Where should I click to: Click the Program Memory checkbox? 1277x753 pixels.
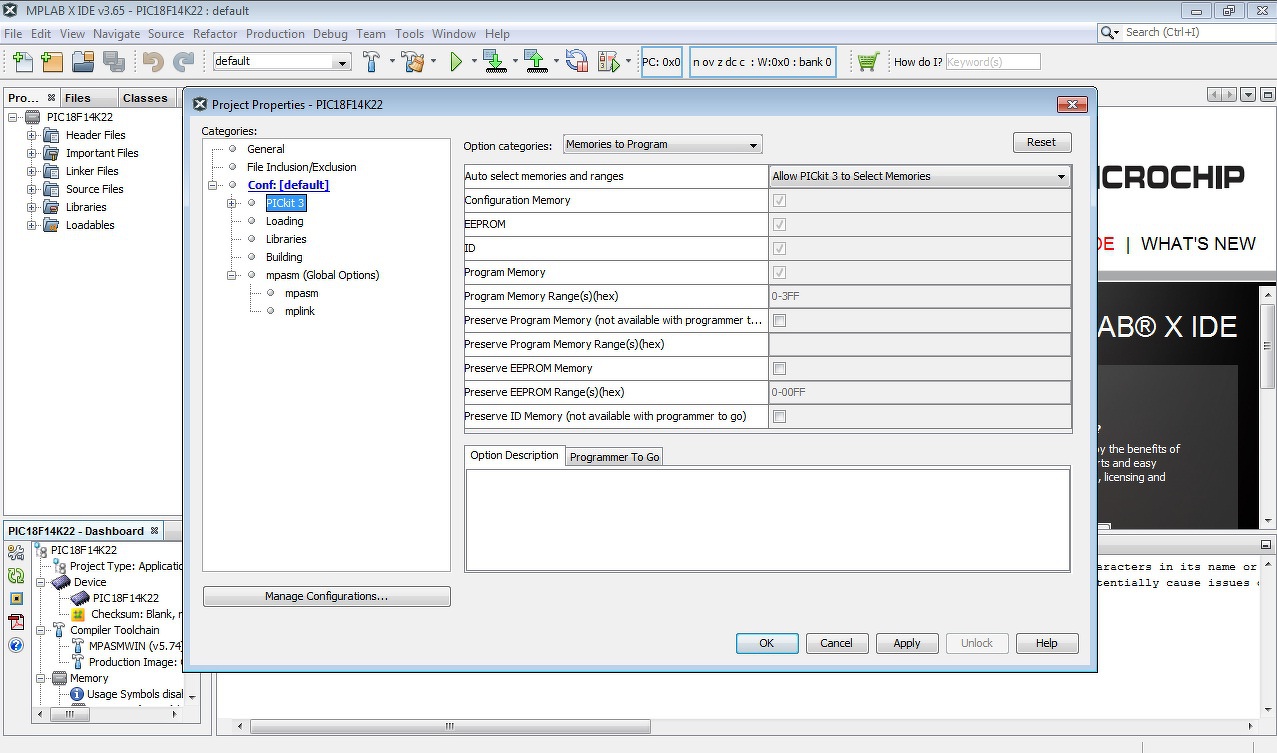pyautogui.click(x=779, y=272)
